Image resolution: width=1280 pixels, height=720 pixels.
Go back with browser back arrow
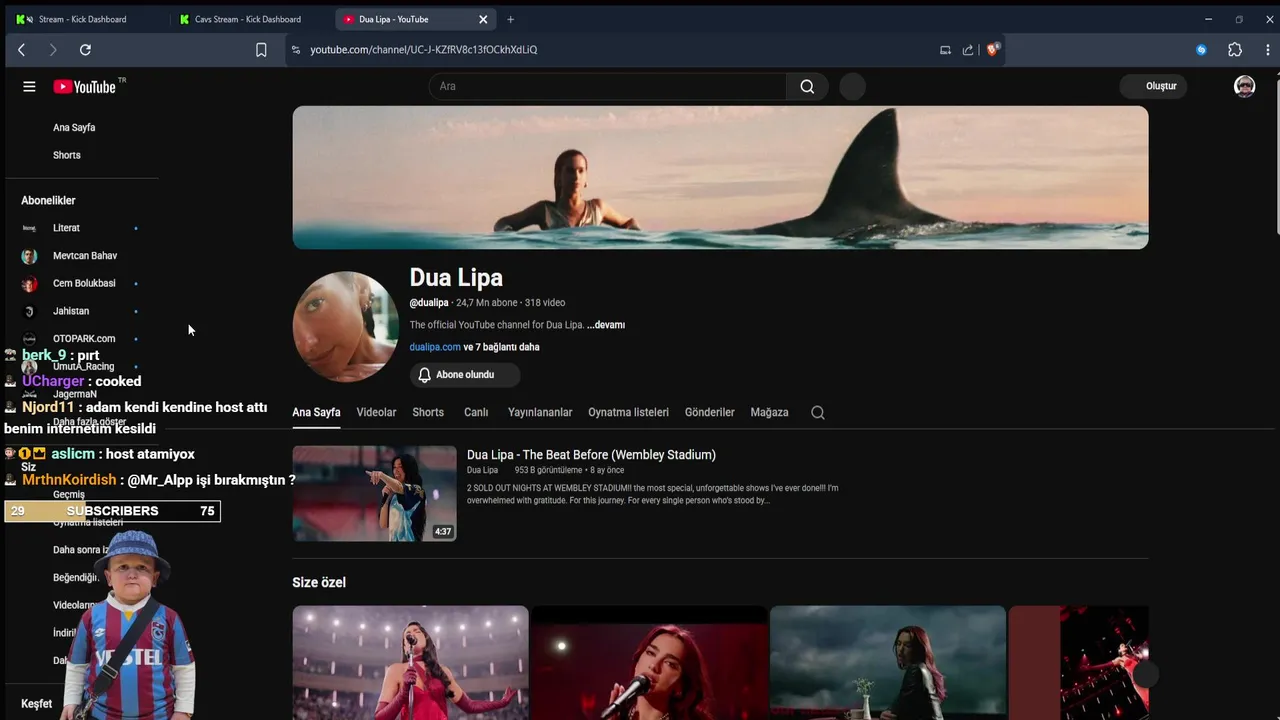click(21, 49)
